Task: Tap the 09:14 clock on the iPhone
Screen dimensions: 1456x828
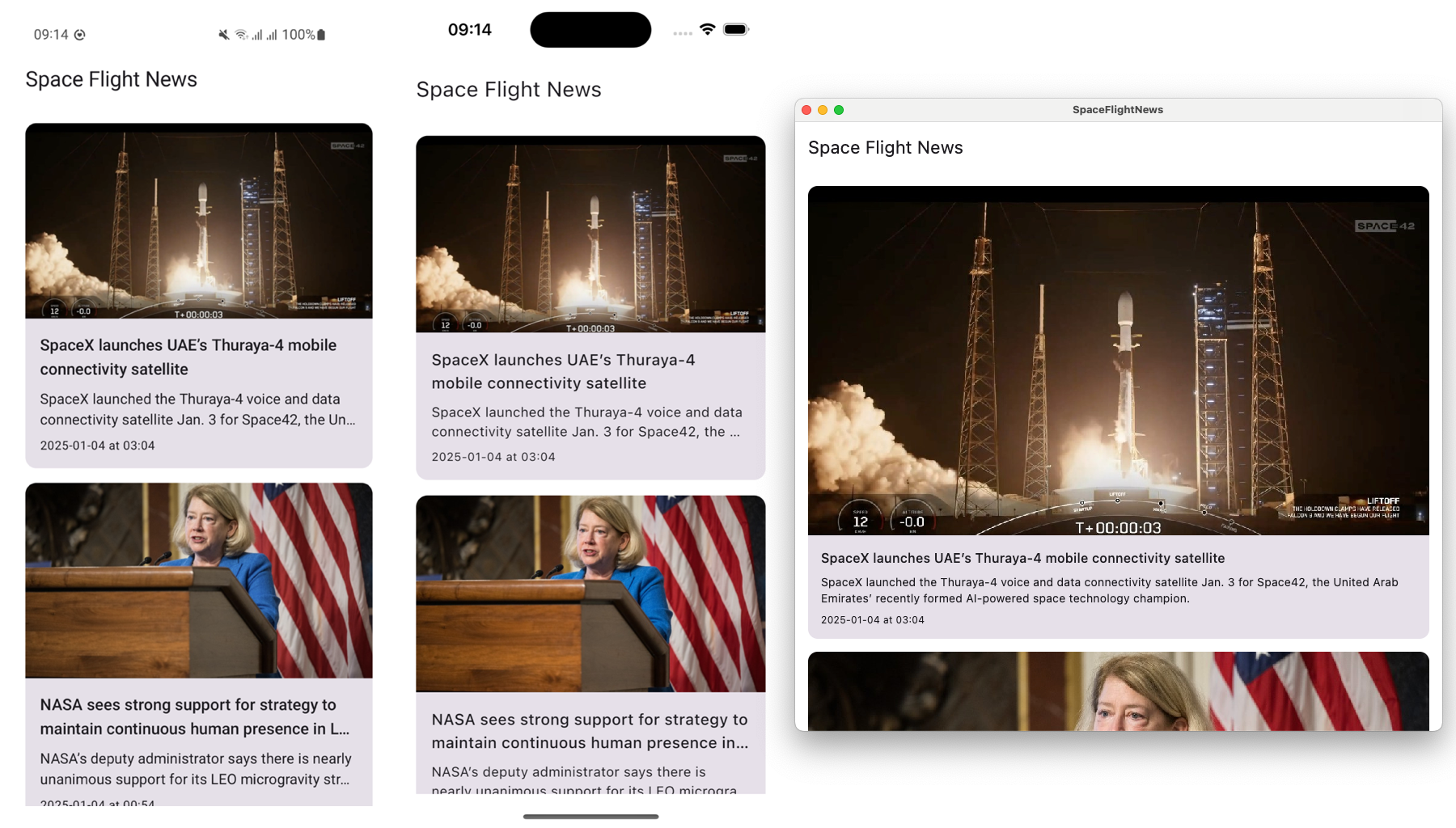Action: point(470,30)
